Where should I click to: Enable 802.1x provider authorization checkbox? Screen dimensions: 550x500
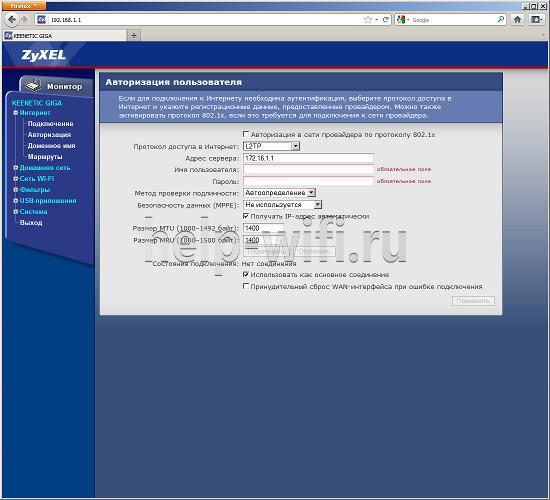(x=246, y=134)
